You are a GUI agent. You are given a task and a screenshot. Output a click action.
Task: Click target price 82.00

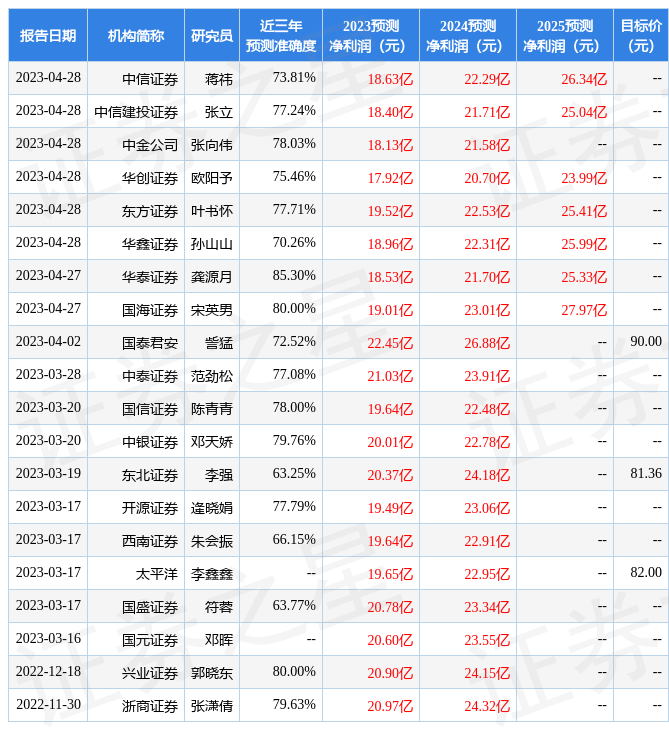tap(646, 572)
